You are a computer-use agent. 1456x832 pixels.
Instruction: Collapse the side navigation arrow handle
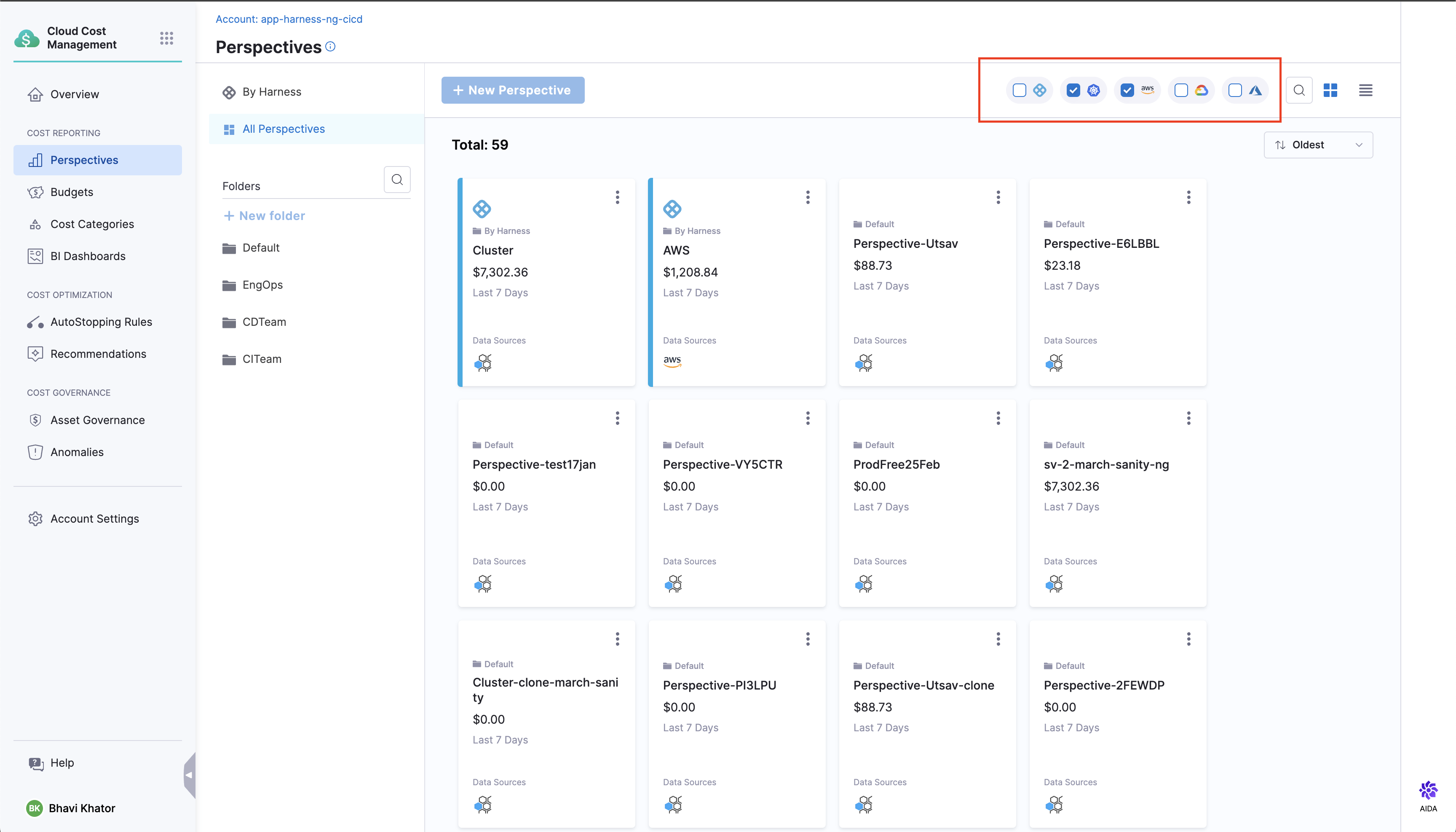click(x=190, y=775)
